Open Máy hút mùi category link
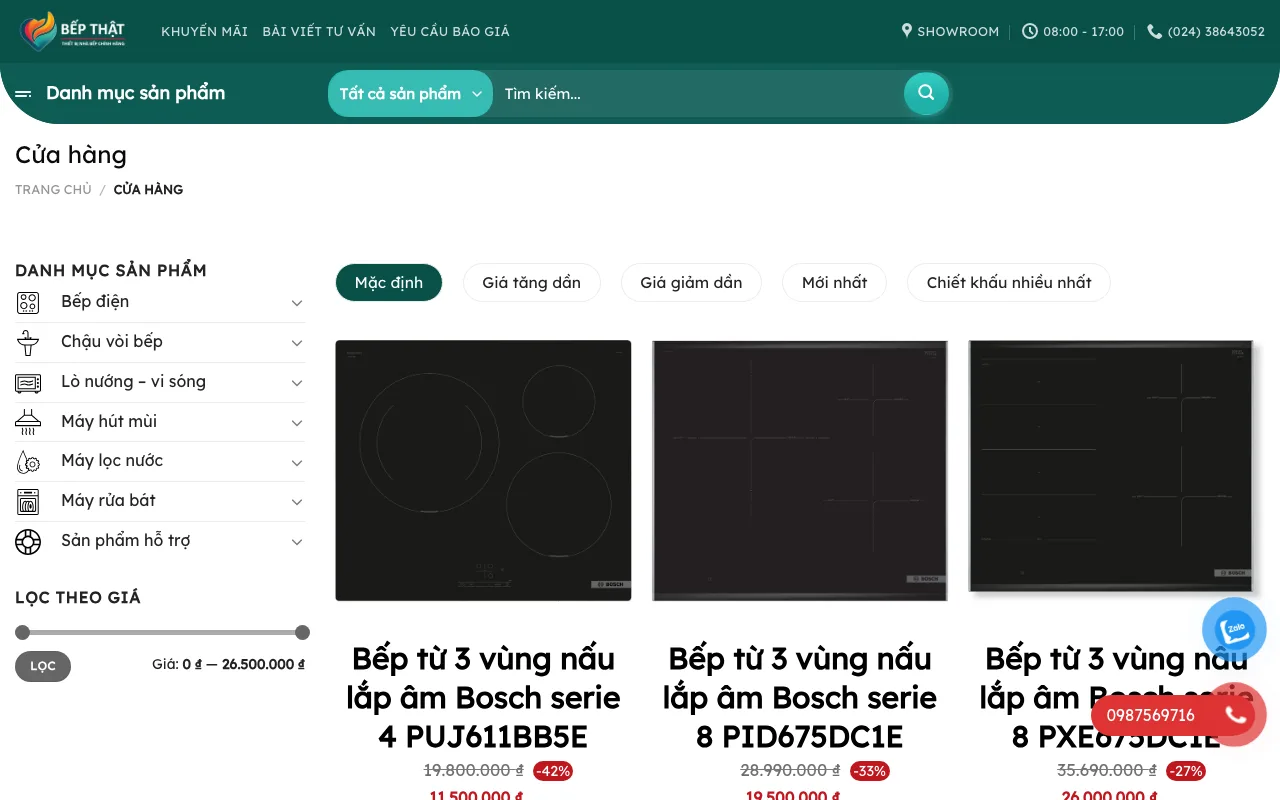 coord(109,421)
